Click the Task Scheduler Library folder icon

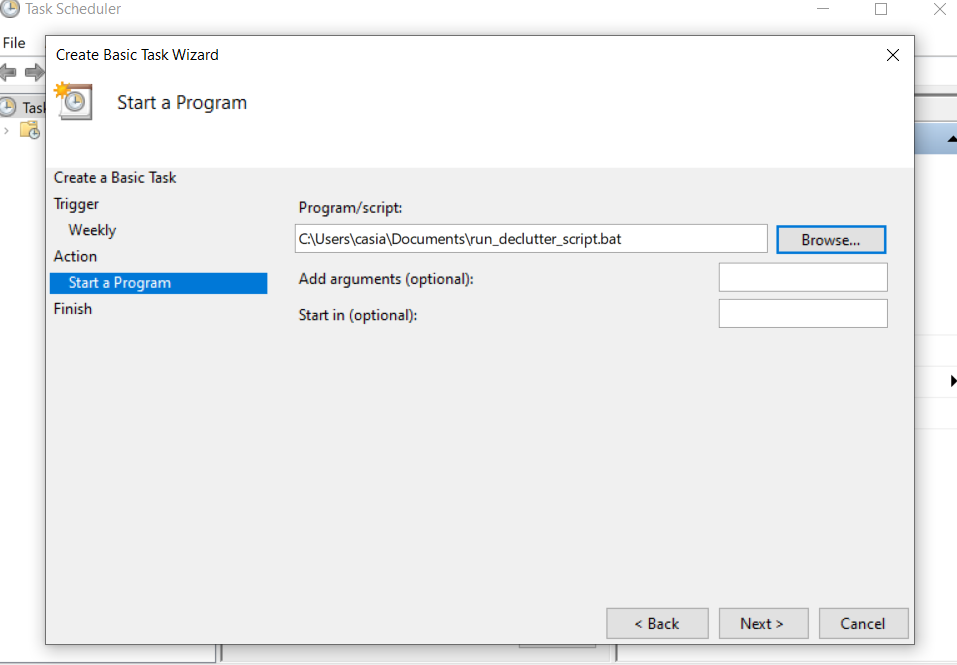[30, 130]
